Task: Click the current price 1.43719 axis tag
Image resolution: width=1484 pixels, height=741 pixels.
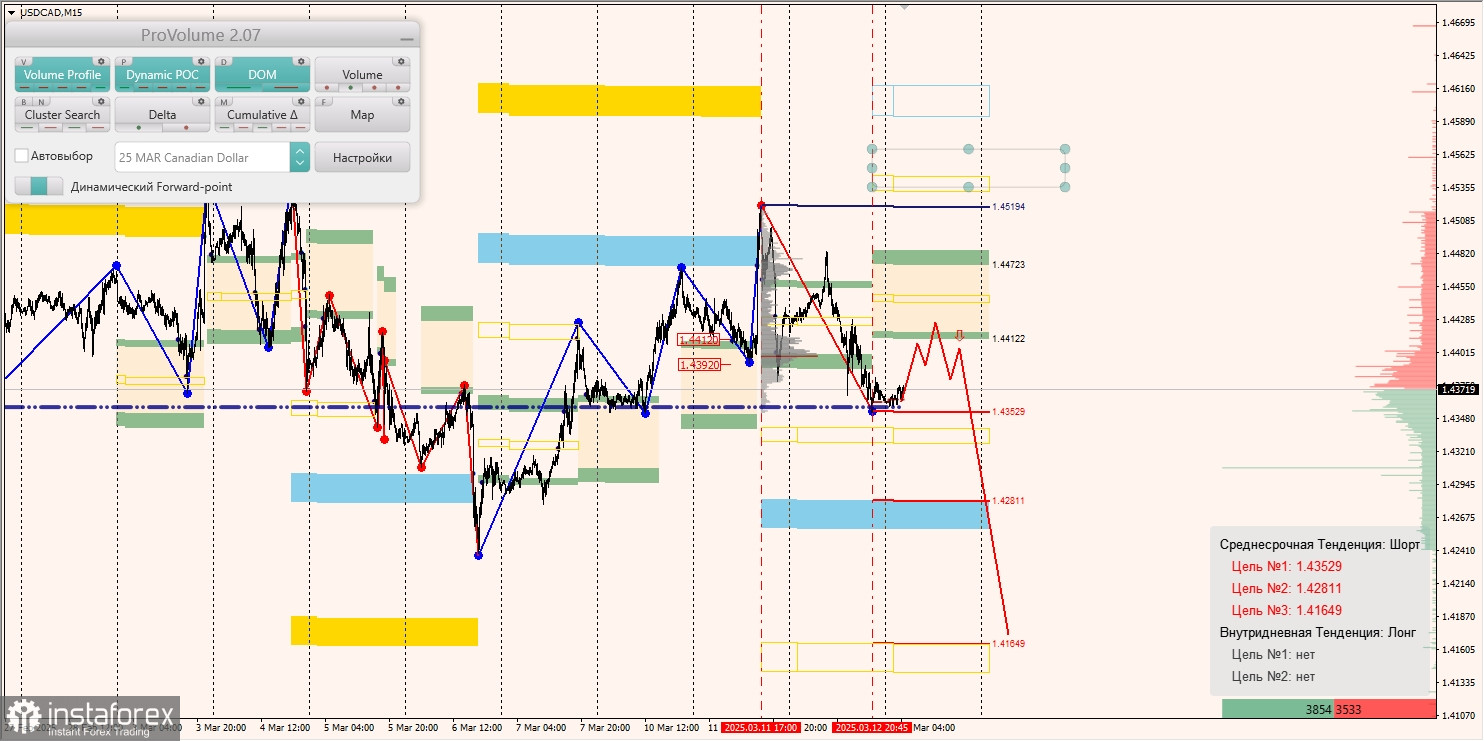Action: click(x=1458, y=389)
